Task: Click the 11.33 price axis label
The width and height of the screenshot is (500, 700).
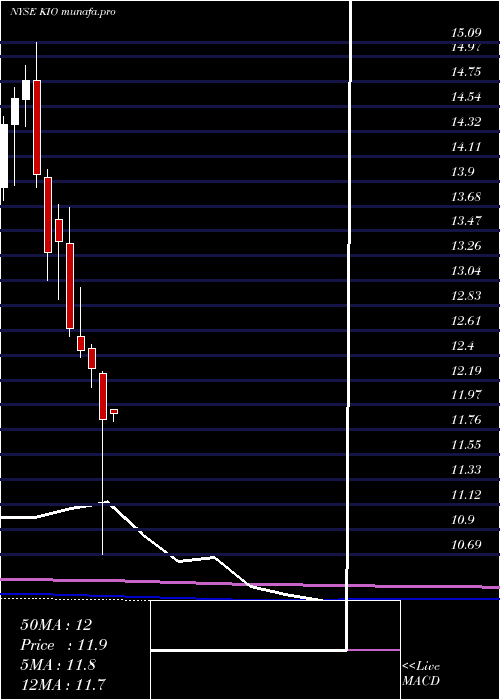Action: point(466,470)
